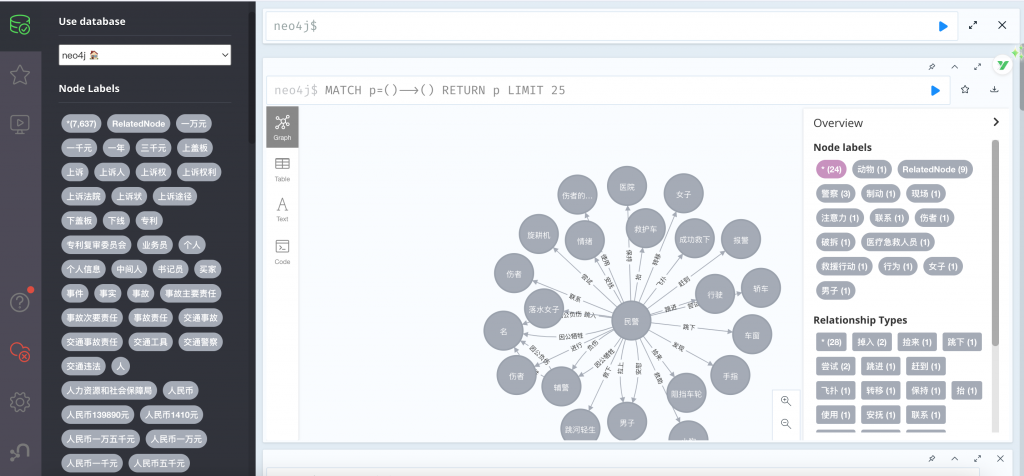Select the RelatedNode label in sidebar
1024x476 pixels.
(x=139, y=123)
